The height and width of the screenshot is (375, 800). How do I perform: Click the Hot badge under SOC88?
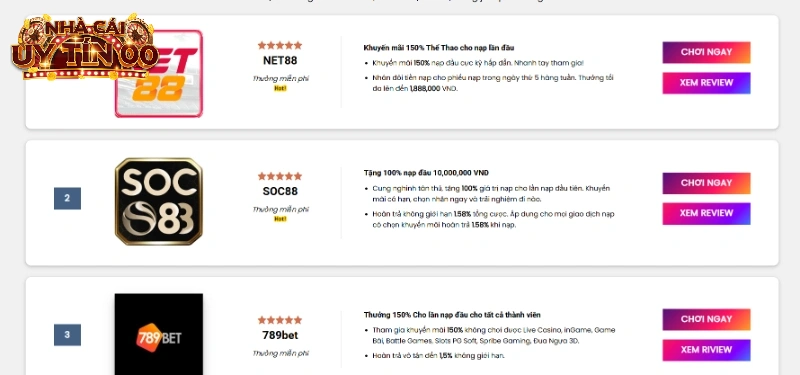tap(280, 219)
